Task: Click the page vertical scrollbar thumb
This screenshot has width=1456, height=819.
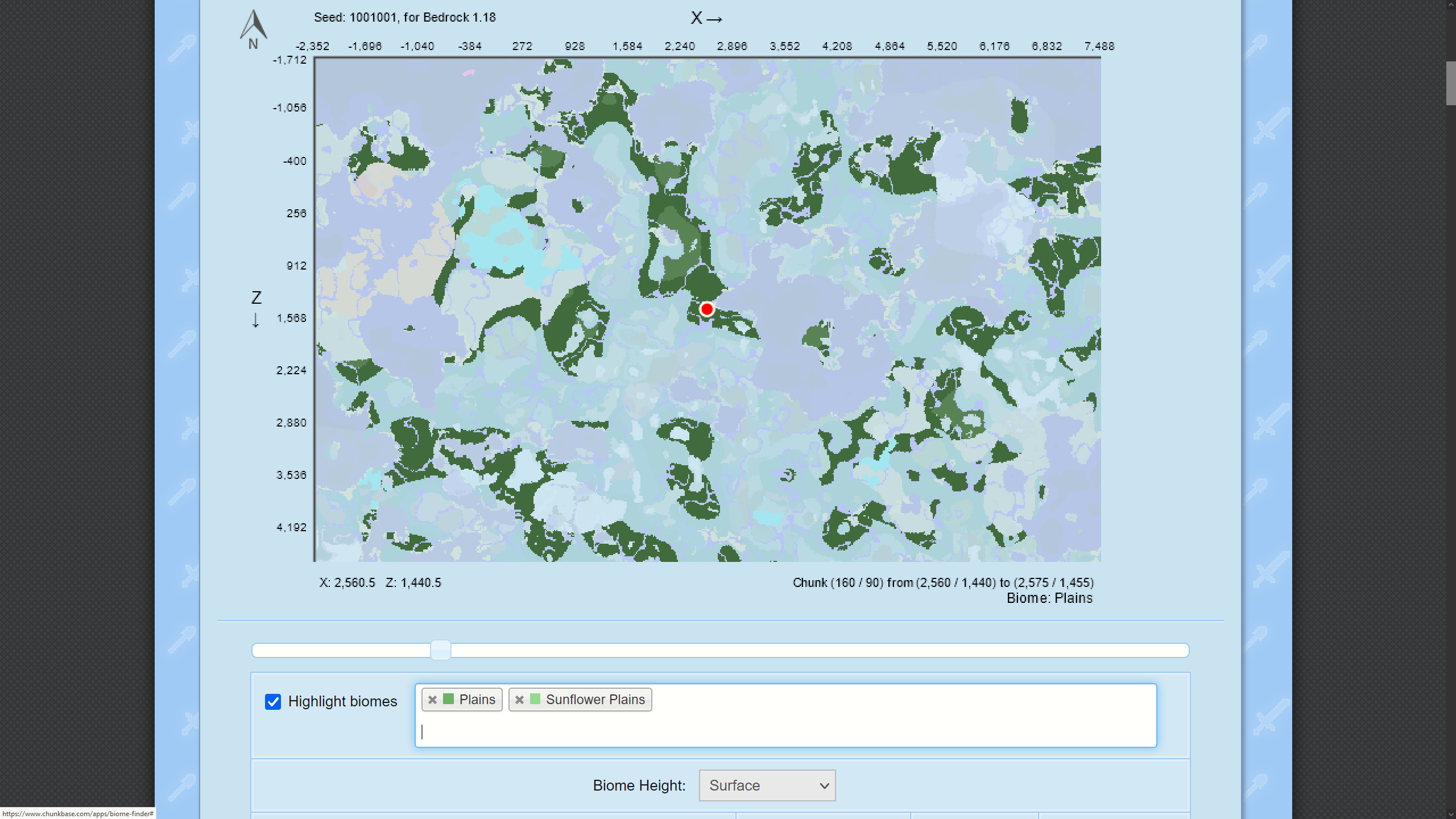Action: [1450, 83]
